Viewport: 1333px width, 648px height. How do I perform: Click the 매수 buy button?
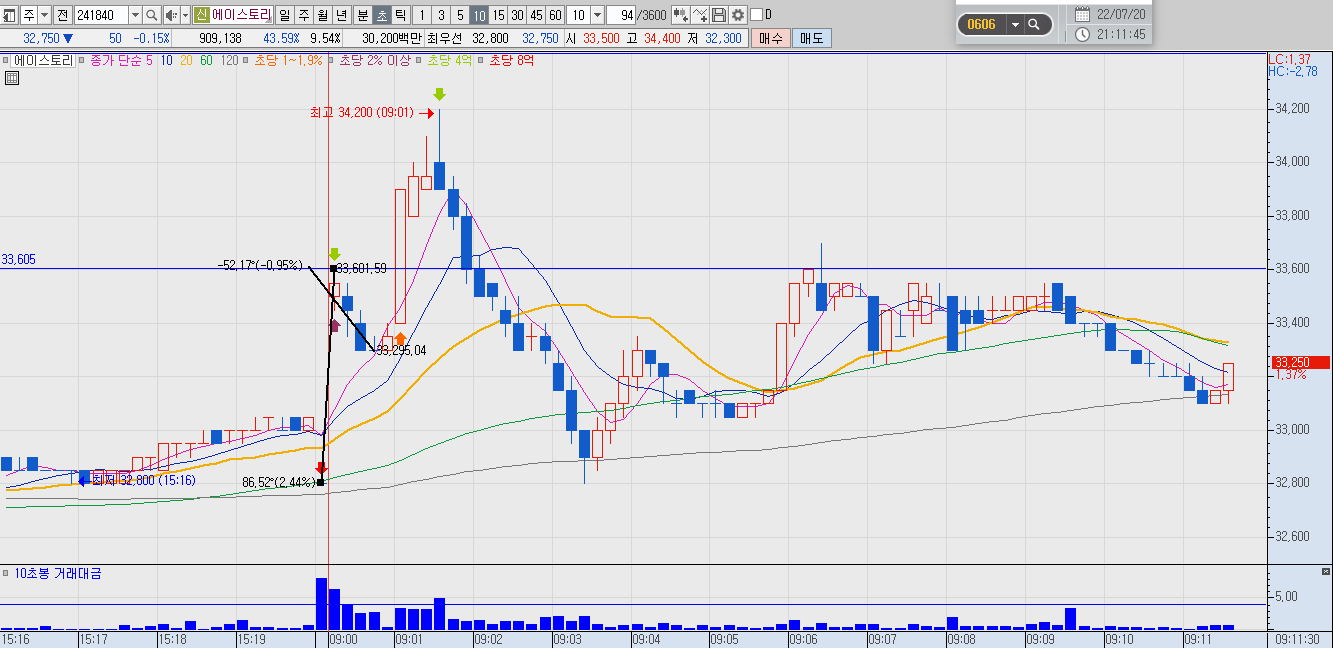tap(771, 38)
